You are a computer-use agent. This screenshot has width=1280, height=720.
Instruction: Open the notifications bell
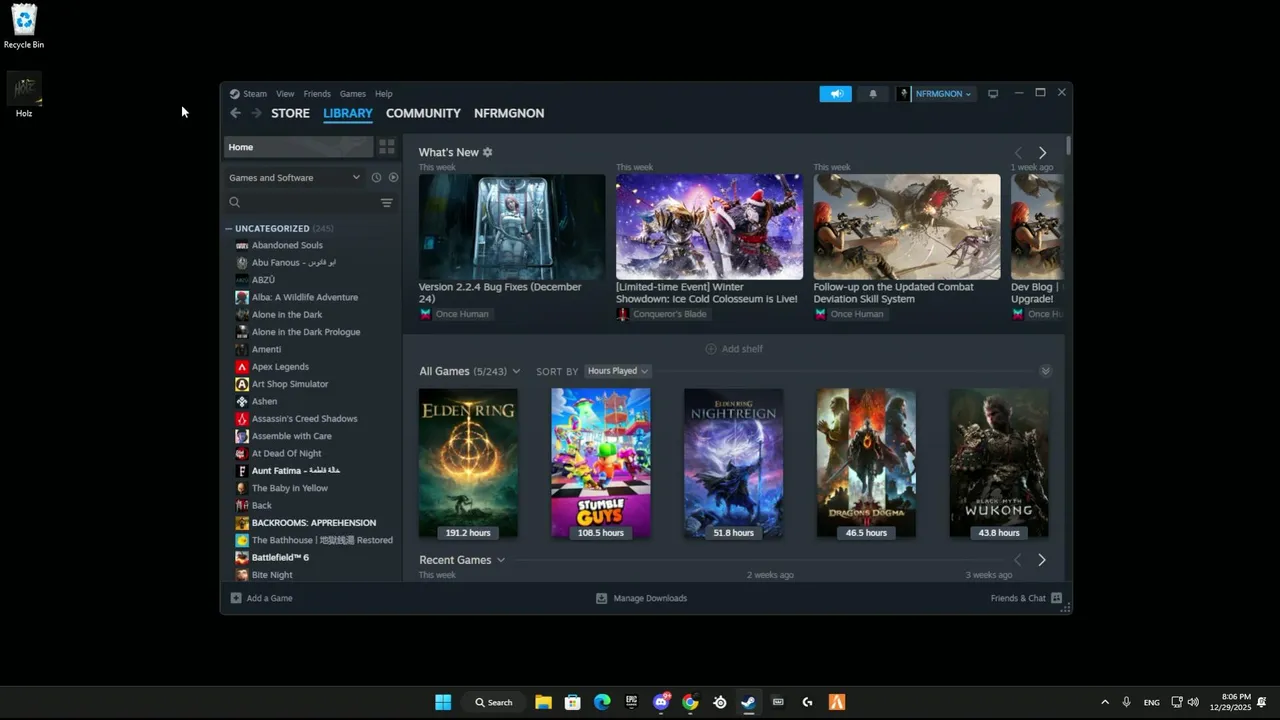(x=873, y=94)
